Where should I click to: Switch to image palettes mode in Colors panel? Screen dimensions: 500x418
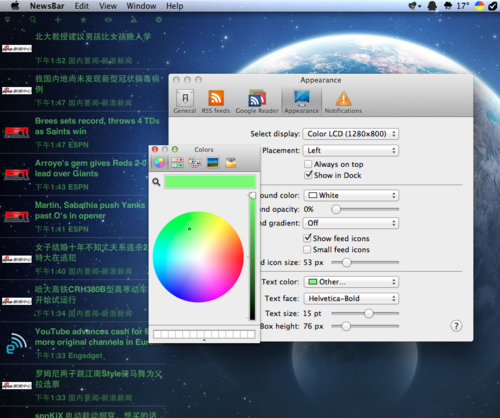pos(213,162)
